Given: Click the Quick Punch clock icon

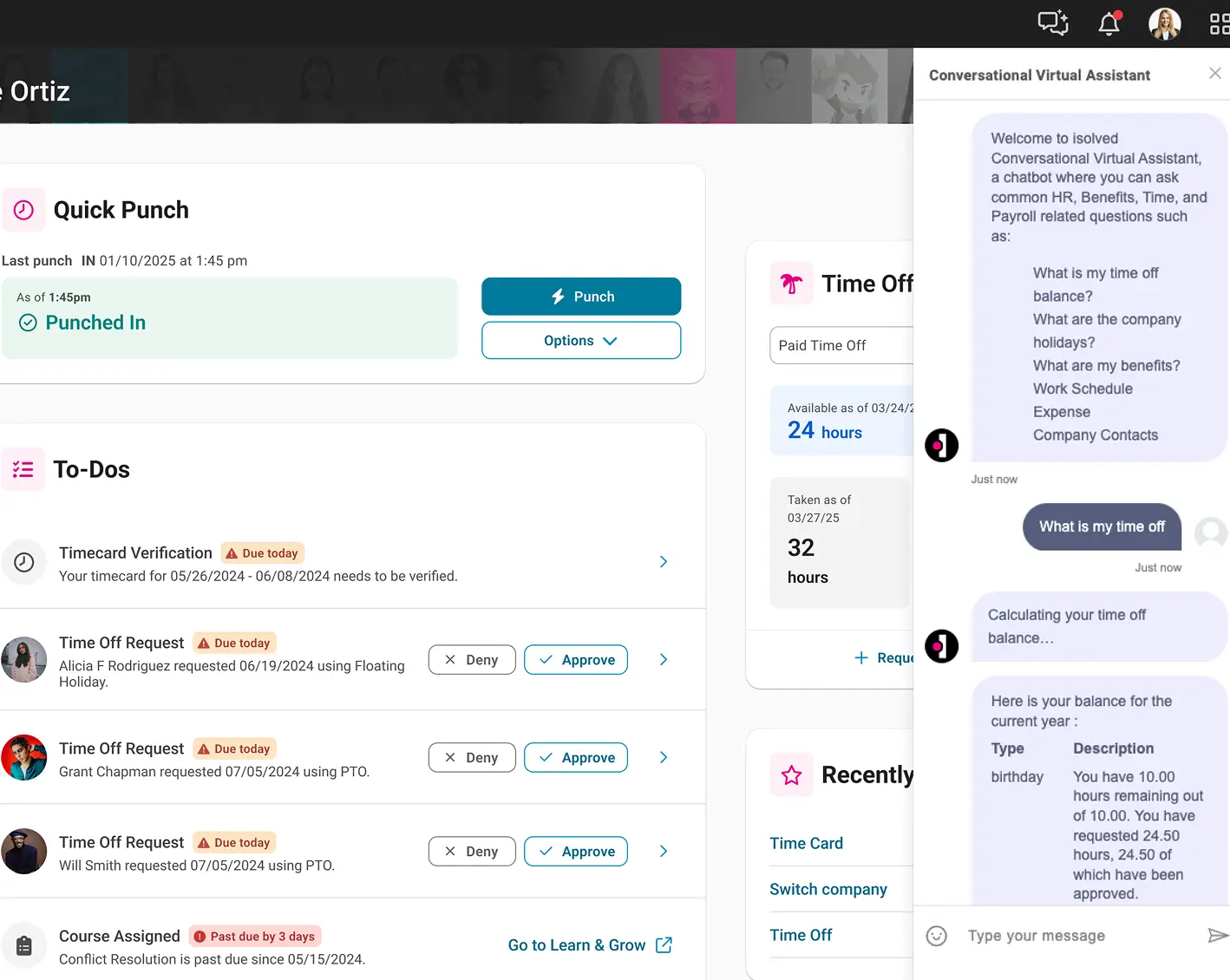Looking at the screenshot, I should pos(24,209).
